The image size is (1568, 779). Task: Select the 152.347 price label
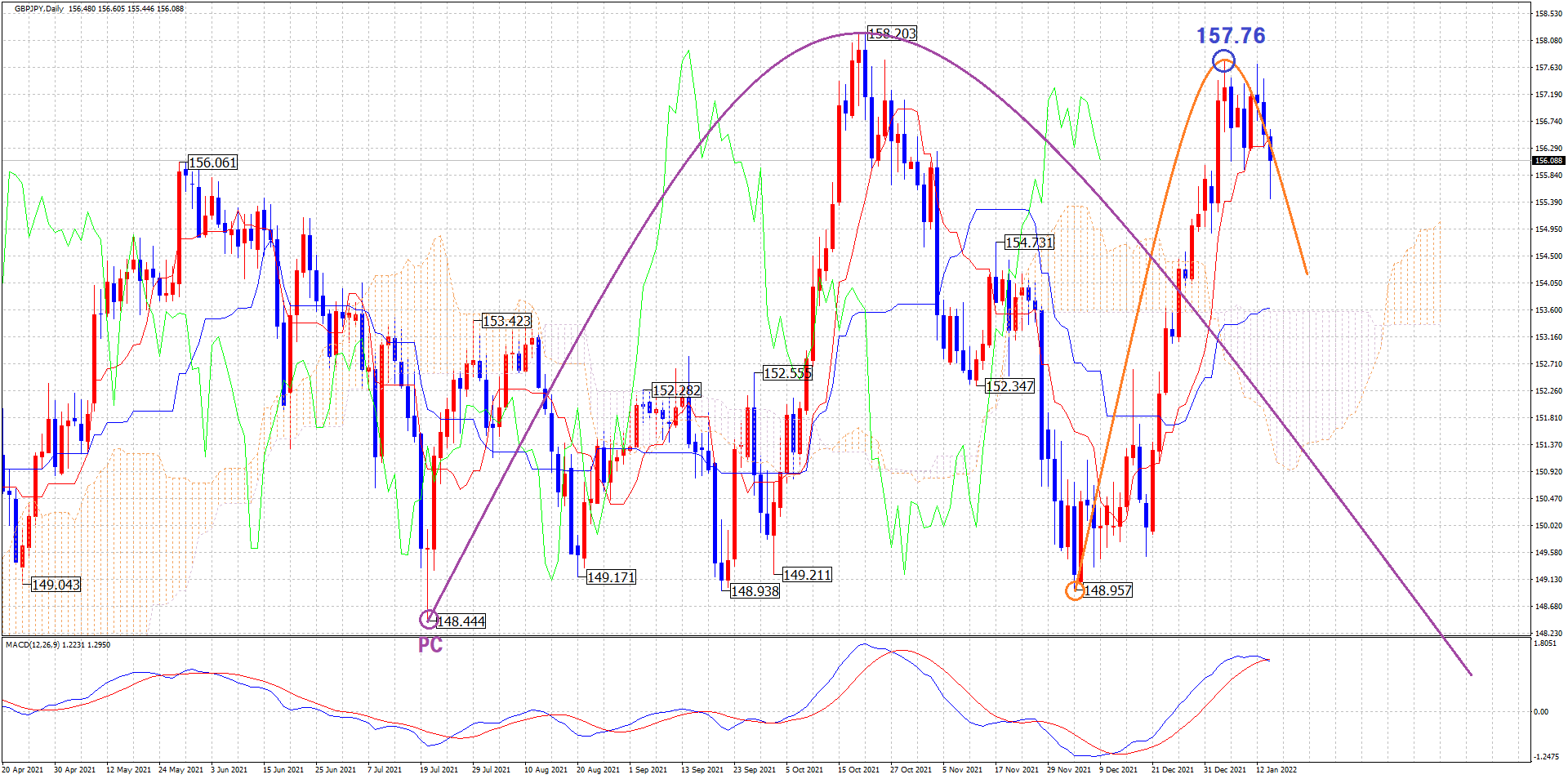(x=1009, y=386)
